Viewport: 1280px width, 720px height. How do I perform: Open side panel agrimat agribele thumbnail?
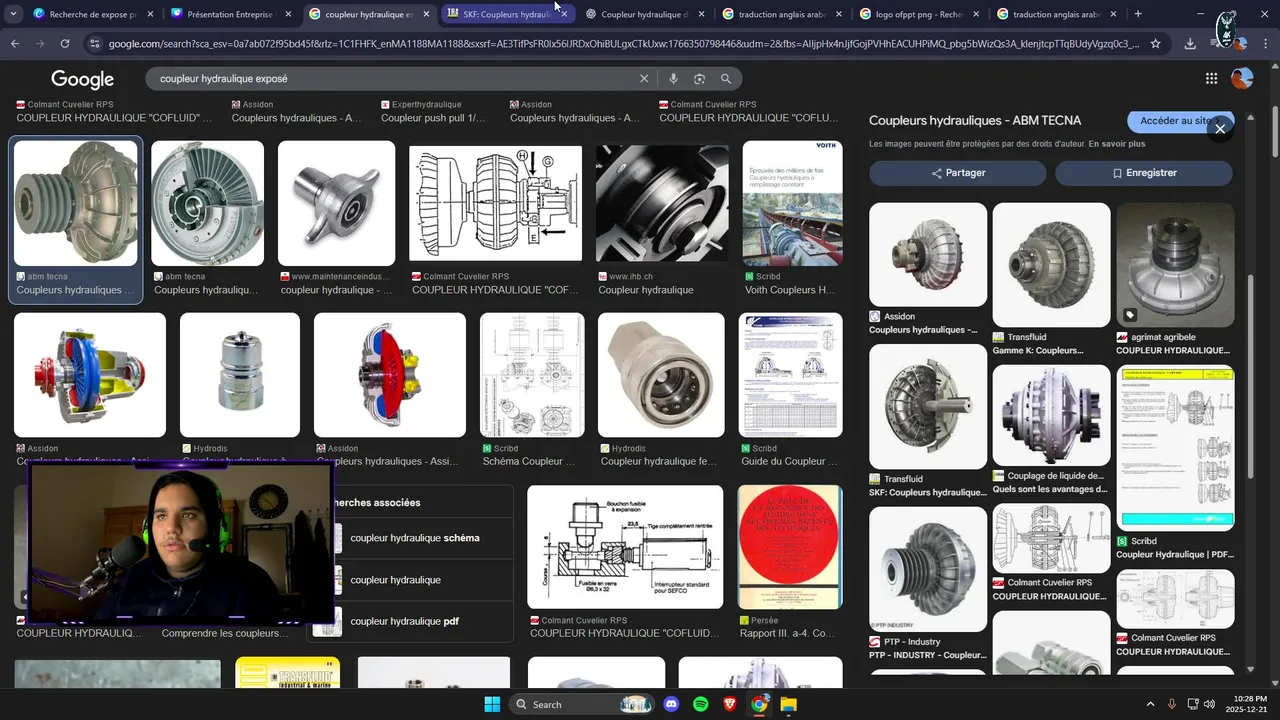click(1175, 265)
